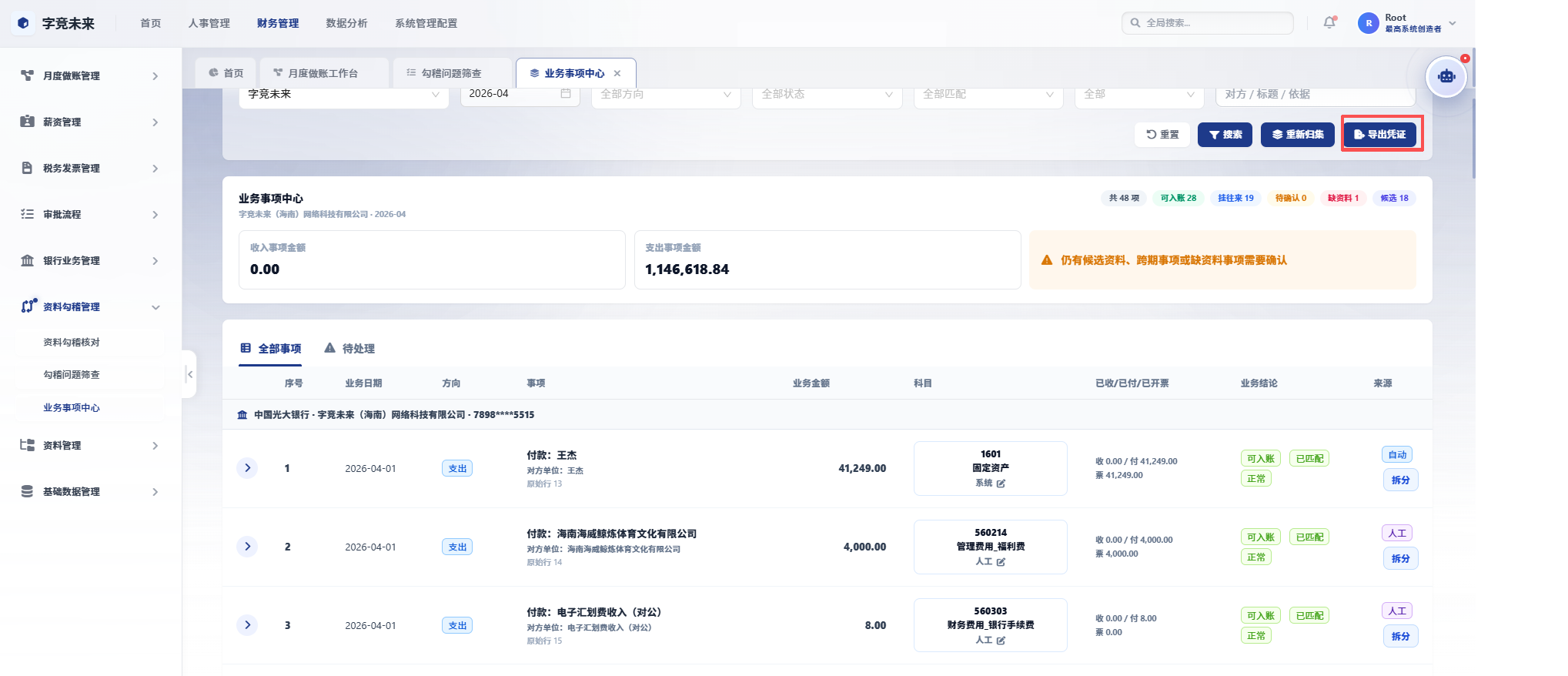This screenshot has width=1568, height=676.
Task: Expand the row 3 电子汇划费收入
Action: pos(247,624)
